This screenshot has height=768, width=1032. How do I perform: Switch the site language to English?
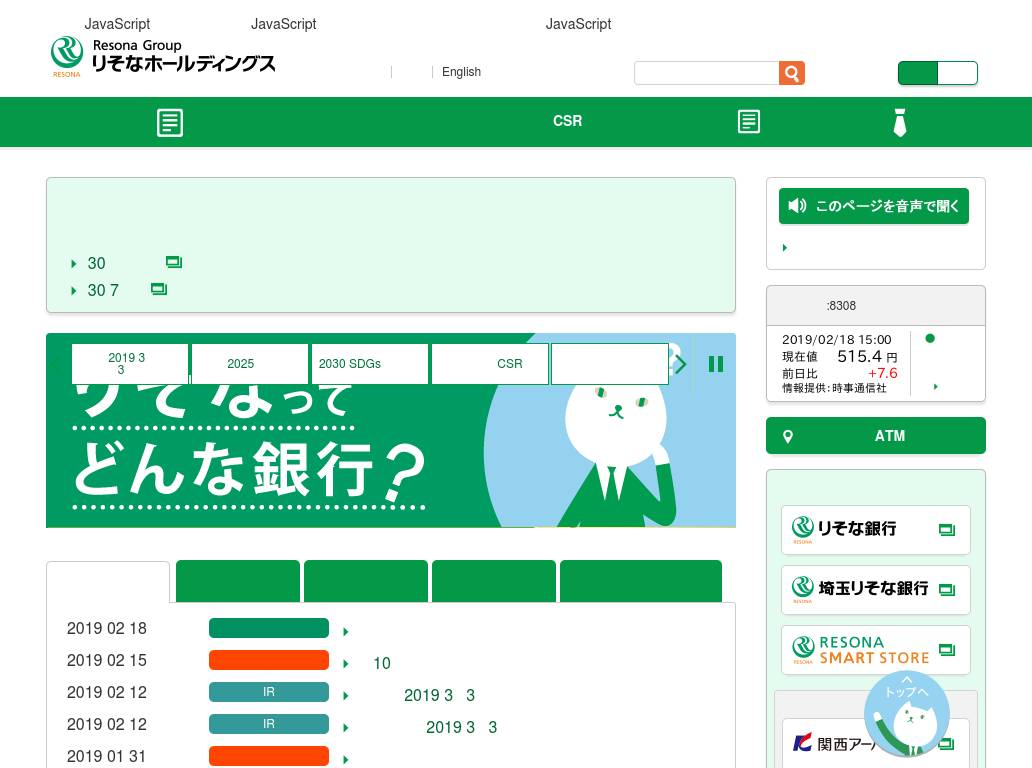click(x=461, y=72)
